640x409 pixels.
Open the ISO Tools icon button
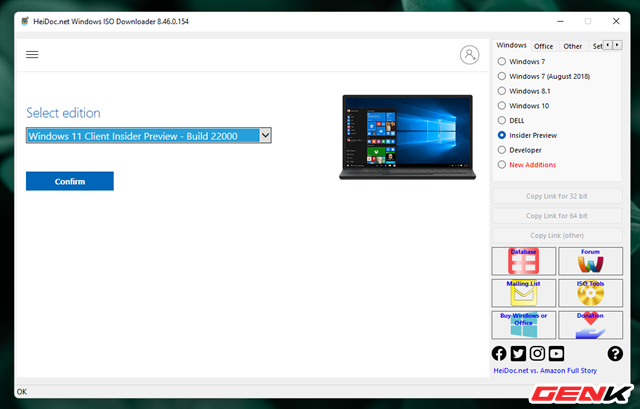point(590,292)
